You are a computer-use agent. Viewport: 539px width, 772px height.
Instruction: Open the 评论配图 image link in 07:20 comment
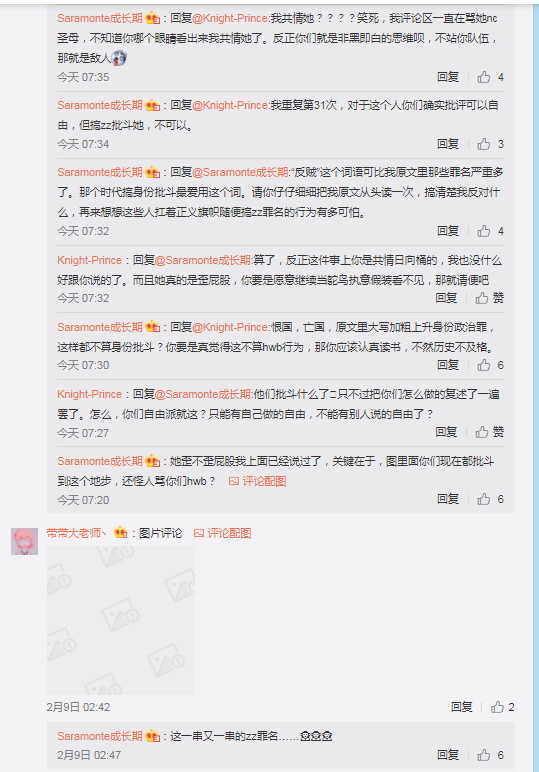coord(257,481)
